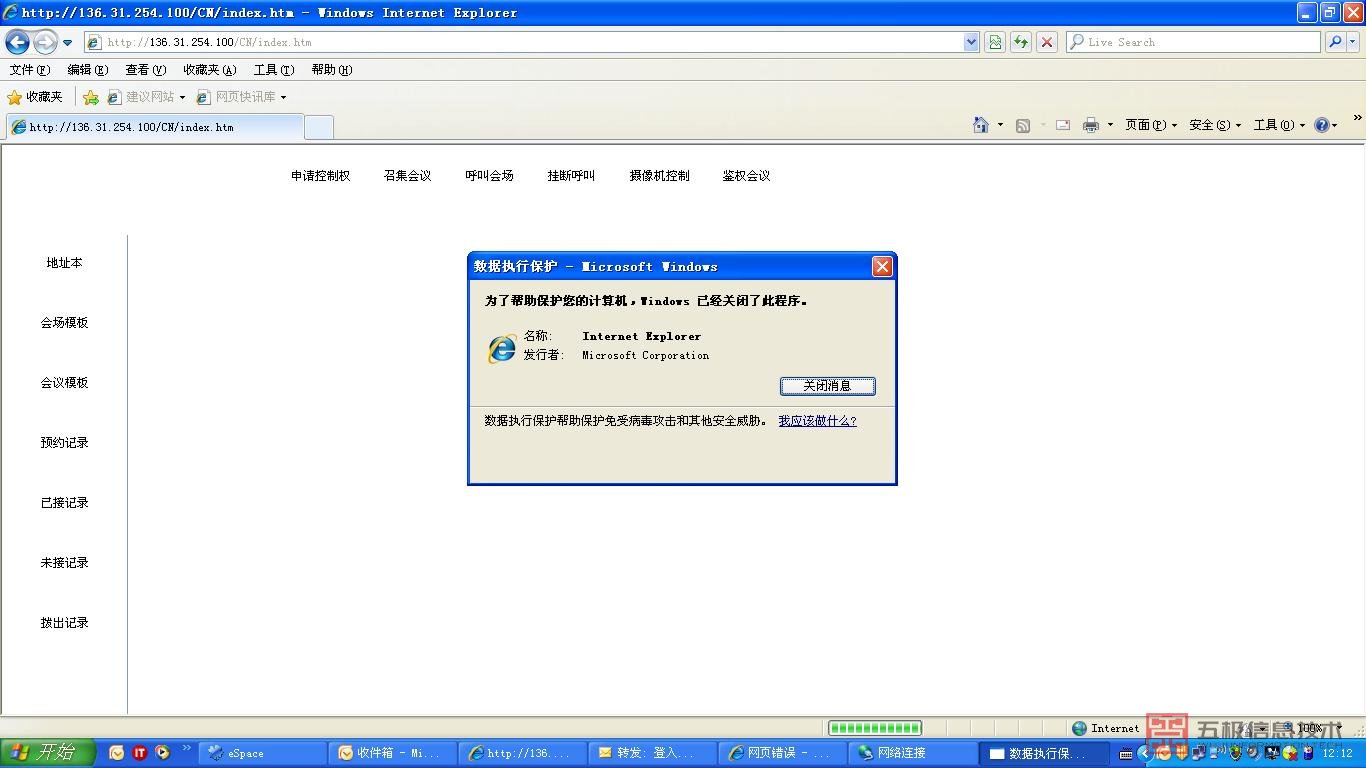
Task: Open the 帮助(H) menu
Action: 331,70
